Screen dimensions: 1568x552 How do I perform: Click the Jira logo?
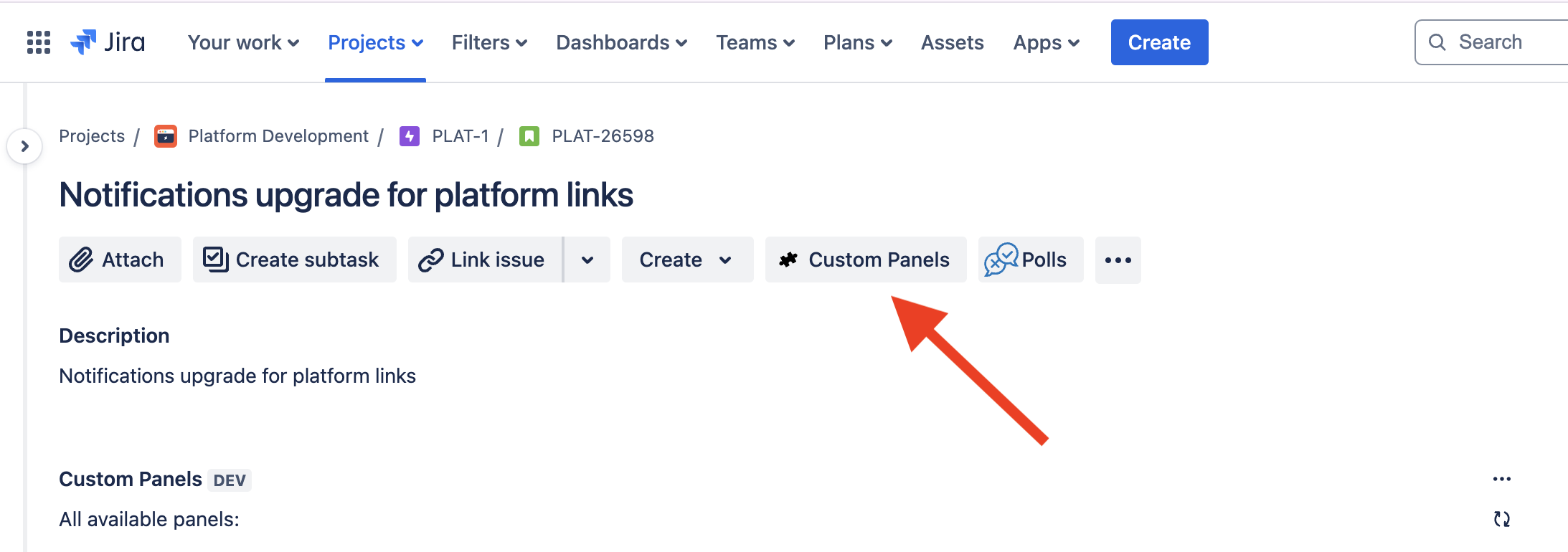coord(108,42)
